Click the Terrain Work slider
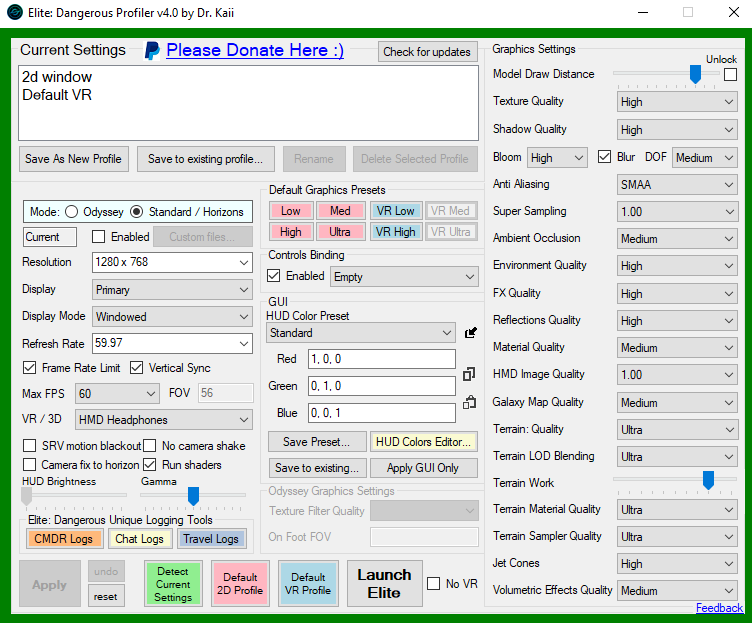This screenshot has height=623, width=752. point(675,482)
